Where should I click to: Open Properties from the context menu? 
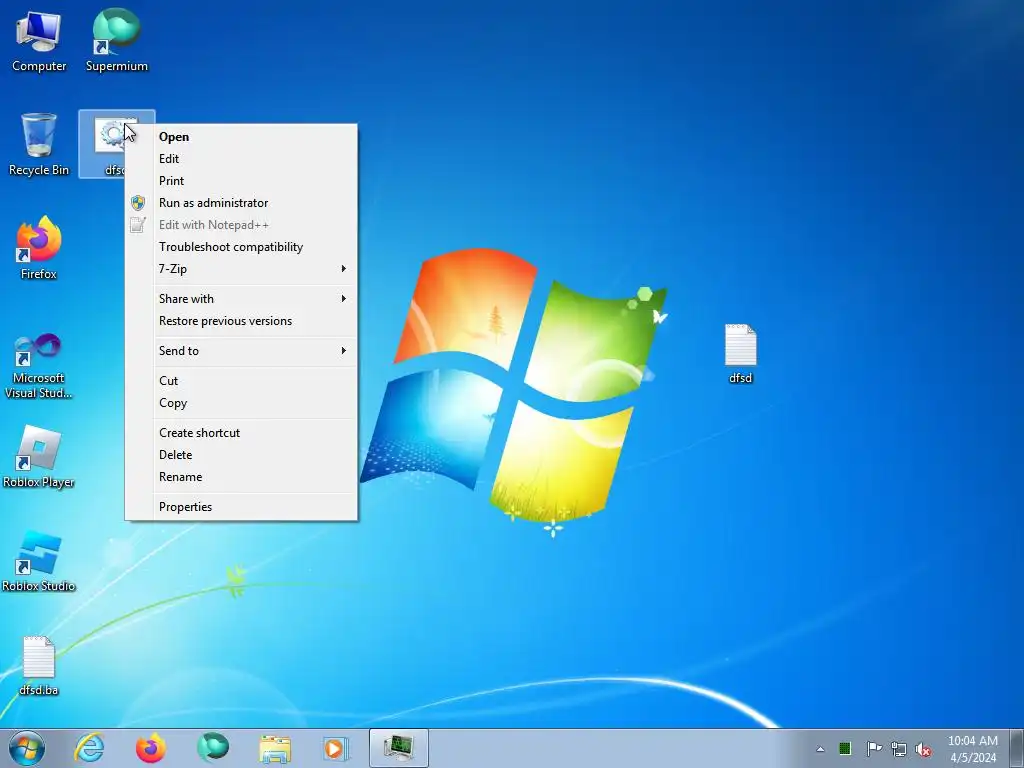pos(241,507)
